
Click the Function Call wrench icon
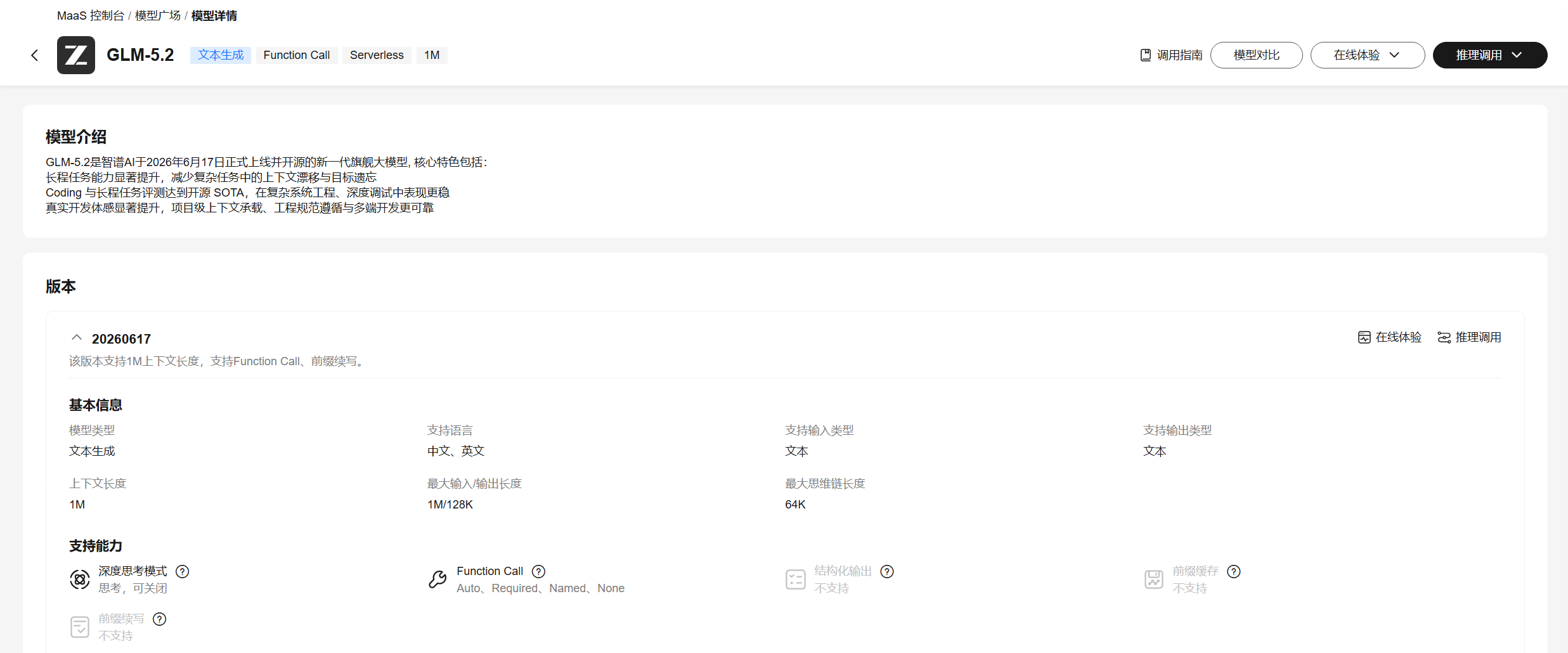[x=437, y=579]
